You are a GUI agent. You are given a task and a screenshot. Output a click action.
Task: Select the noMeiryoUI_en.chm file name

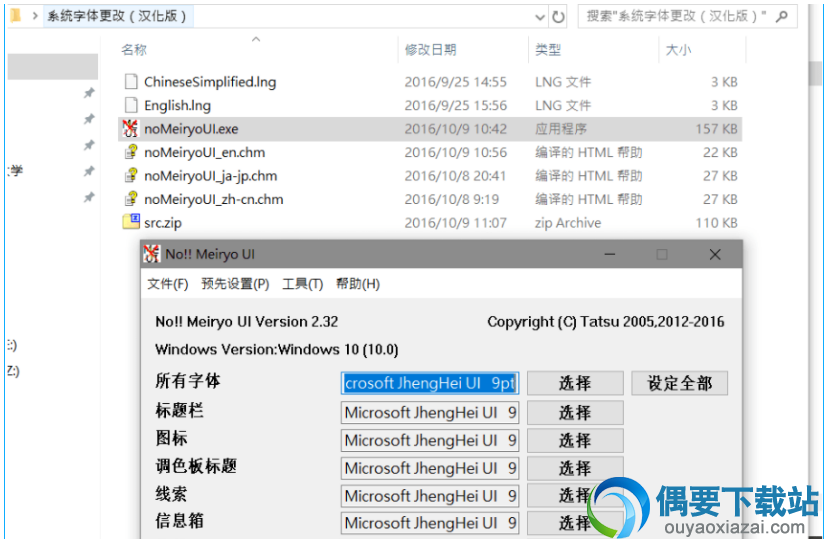click(x=204, y=152)
